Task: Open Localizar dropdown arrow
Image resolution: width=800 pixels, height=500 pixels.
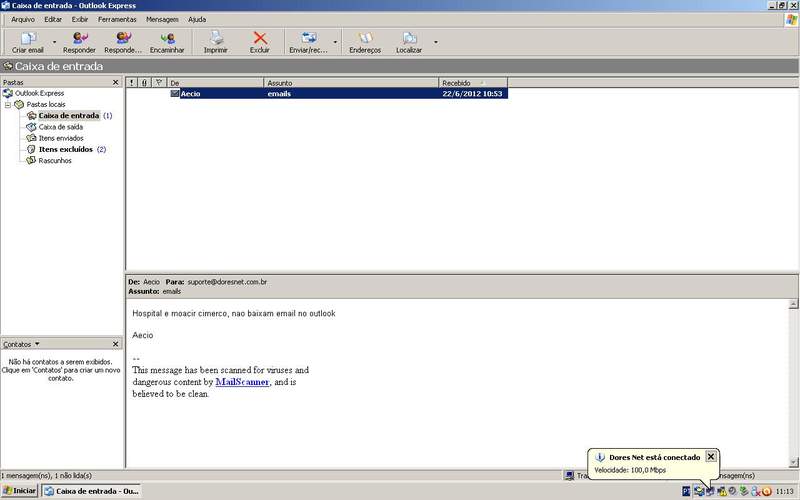Action: 436,42
